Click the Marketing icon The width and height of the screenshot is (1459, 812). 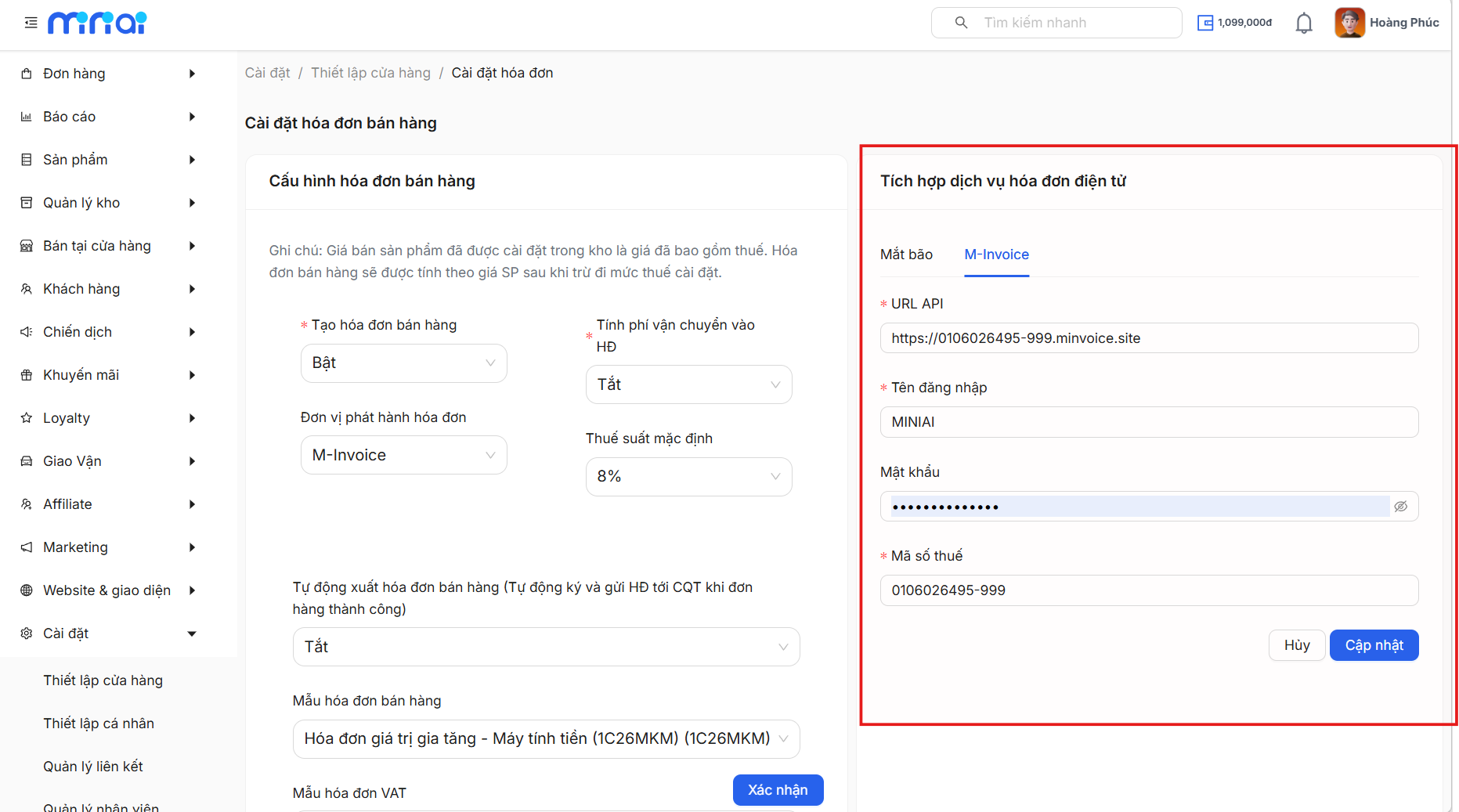click(x=27, y=547)
